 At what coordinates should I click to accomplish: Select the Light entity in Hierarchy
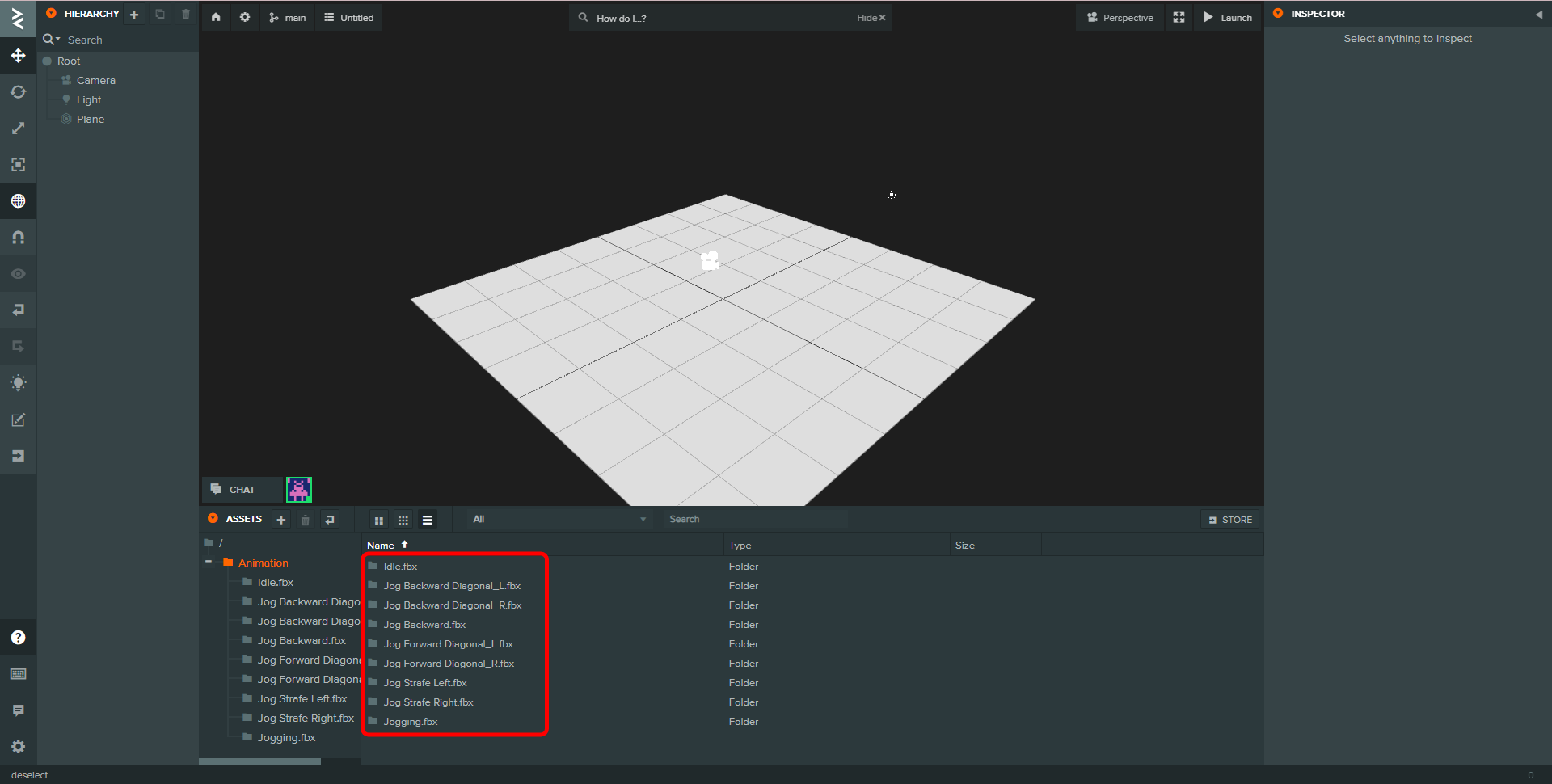point(89,100)
